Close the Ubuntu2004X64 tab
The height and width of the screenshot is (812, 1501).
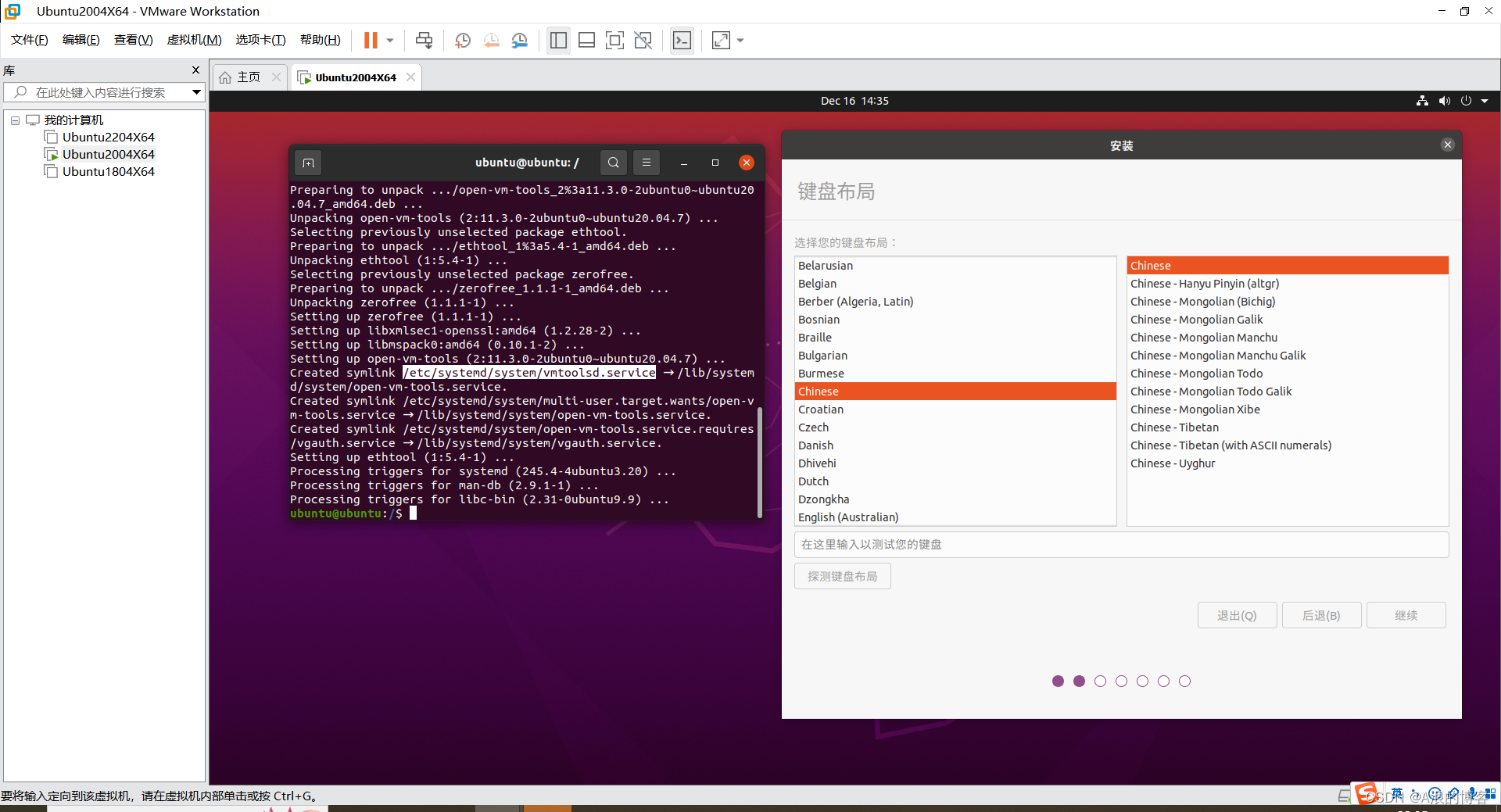(411, 77)
